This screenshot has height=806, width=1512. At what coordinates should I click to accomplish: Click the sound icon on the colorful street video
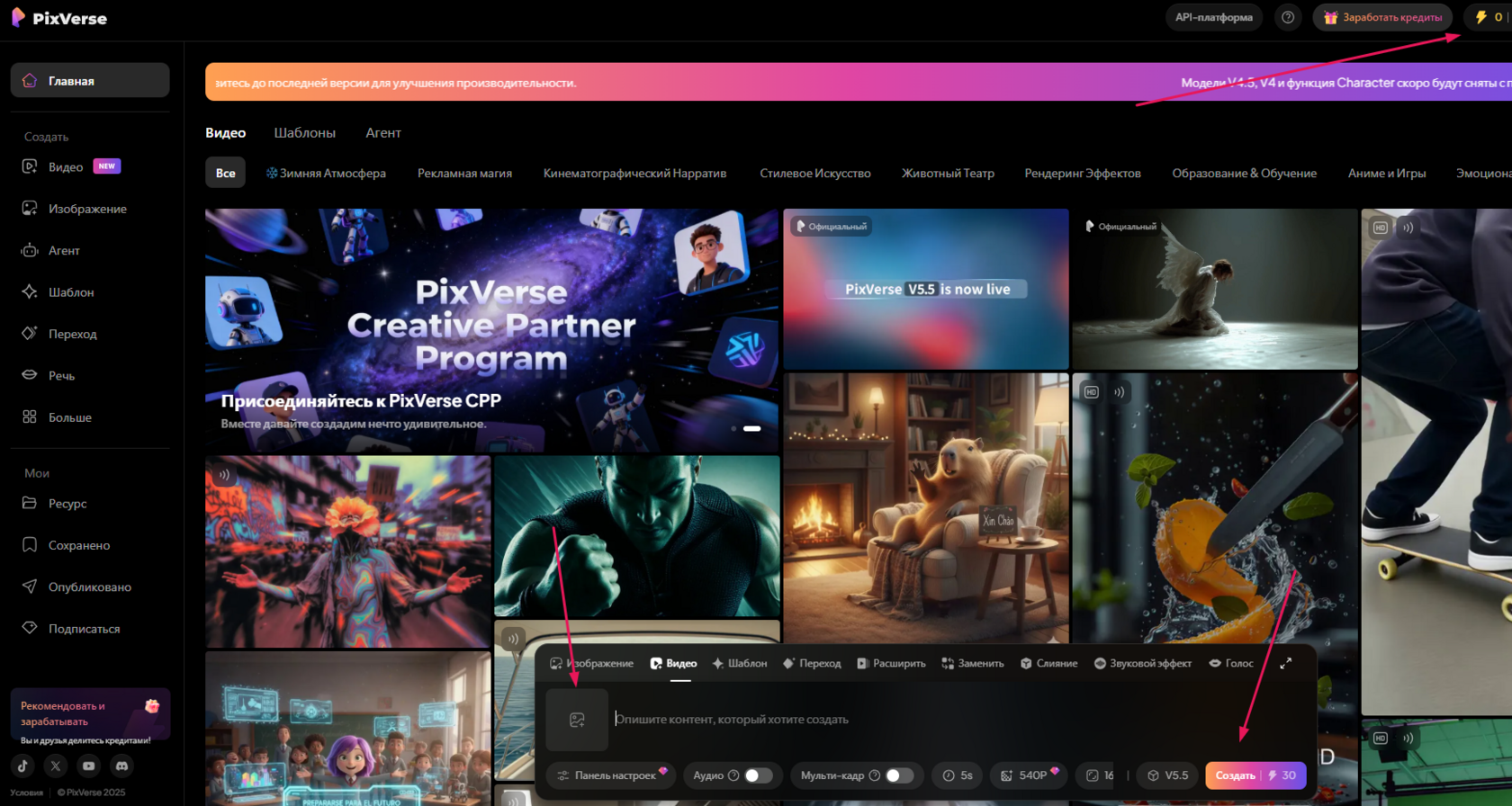click(224, 474)
